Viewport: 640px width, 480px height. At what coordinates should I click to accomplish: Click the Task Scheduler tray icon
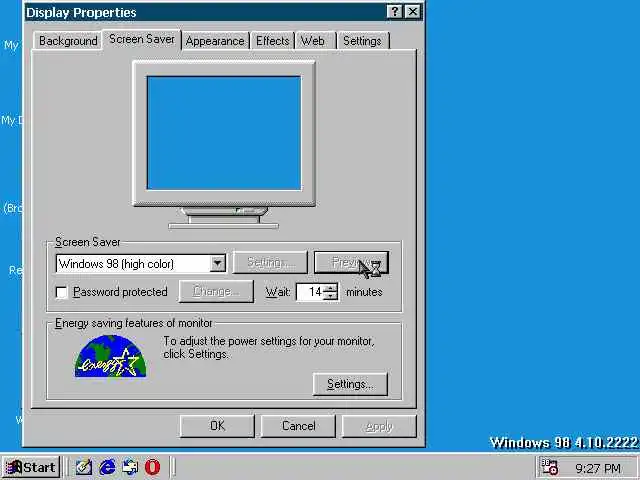click(x=549, y=467)
